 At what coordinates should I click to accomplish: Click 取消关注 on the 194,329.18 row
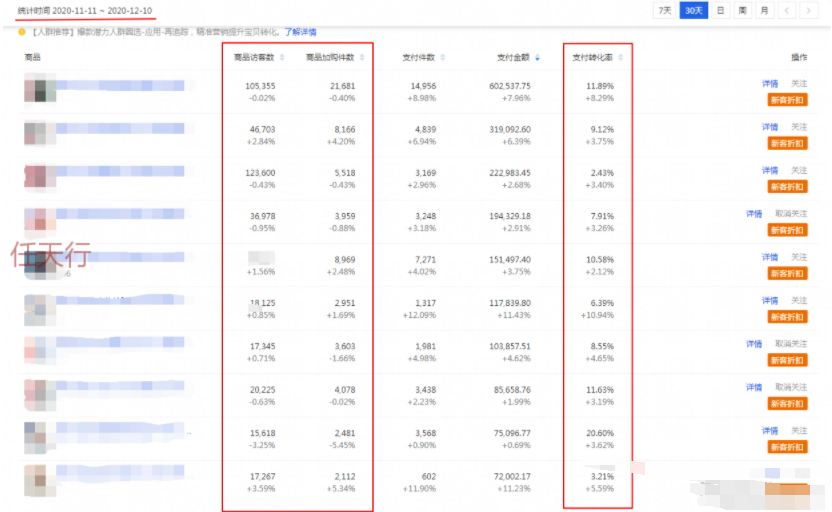click(791, 214)
